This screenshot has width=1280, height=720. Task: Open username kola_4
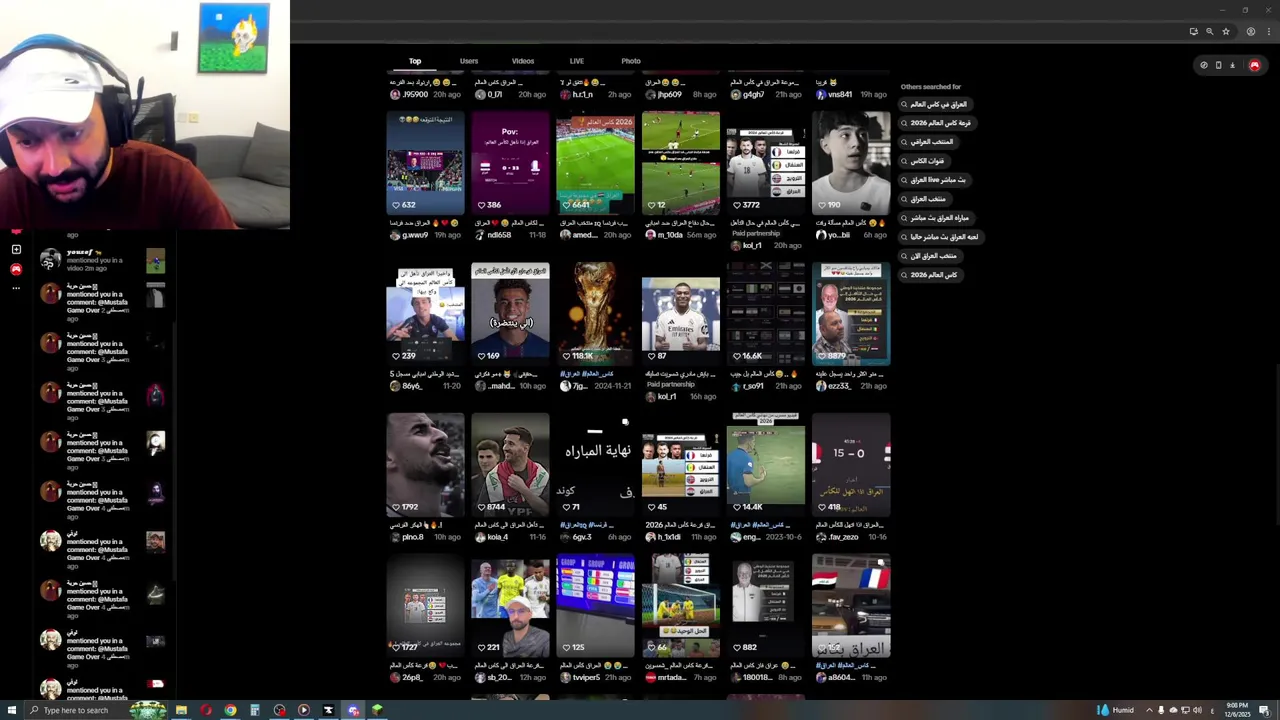point(498,537)
